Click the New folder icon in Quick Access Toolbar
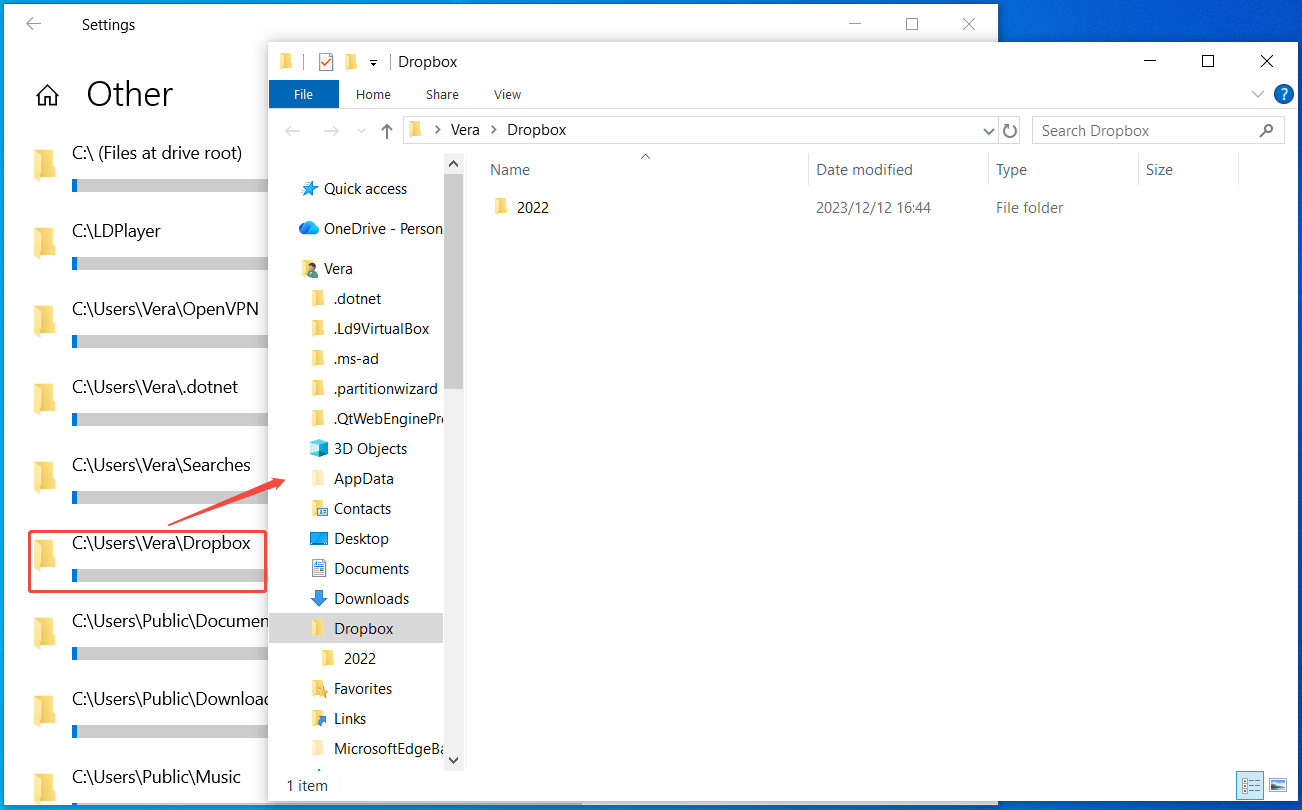Image resolution: width=1302 pixels, height=810 pixels. [352, 61]
